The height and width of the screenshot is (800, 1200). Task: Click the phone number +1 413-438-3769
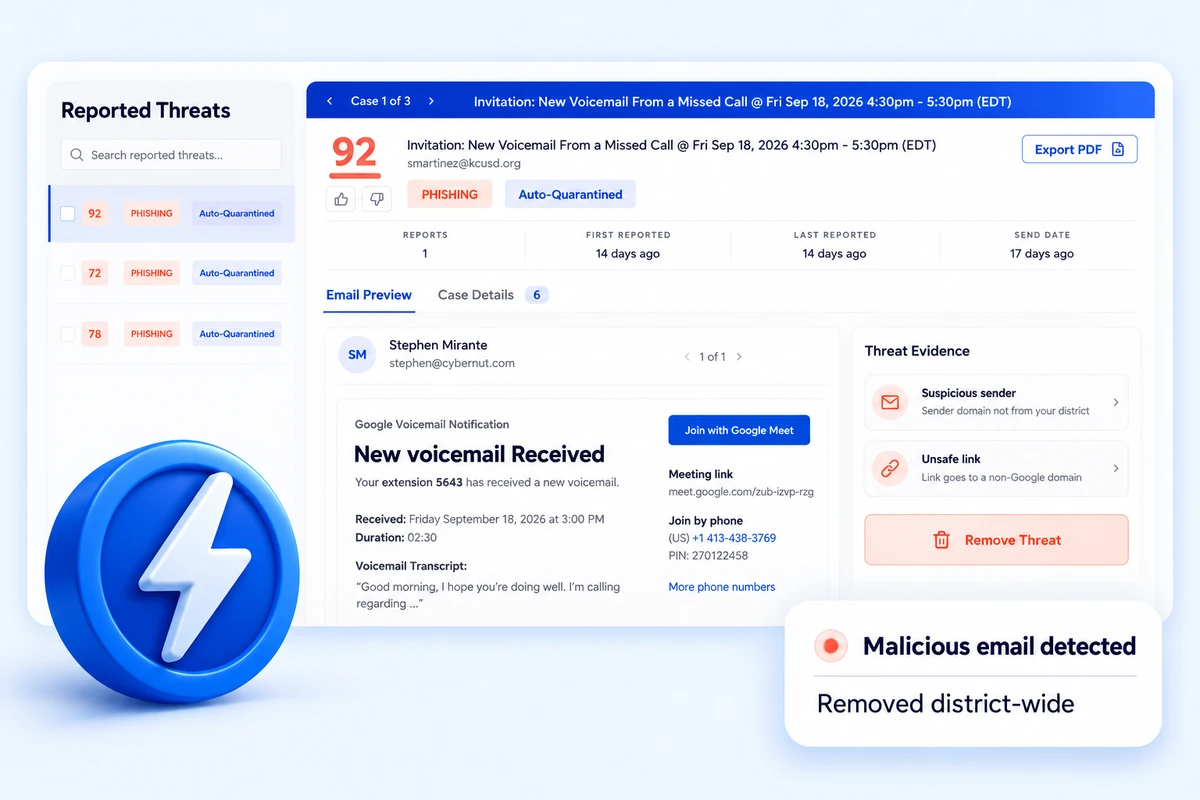point(734,538)
